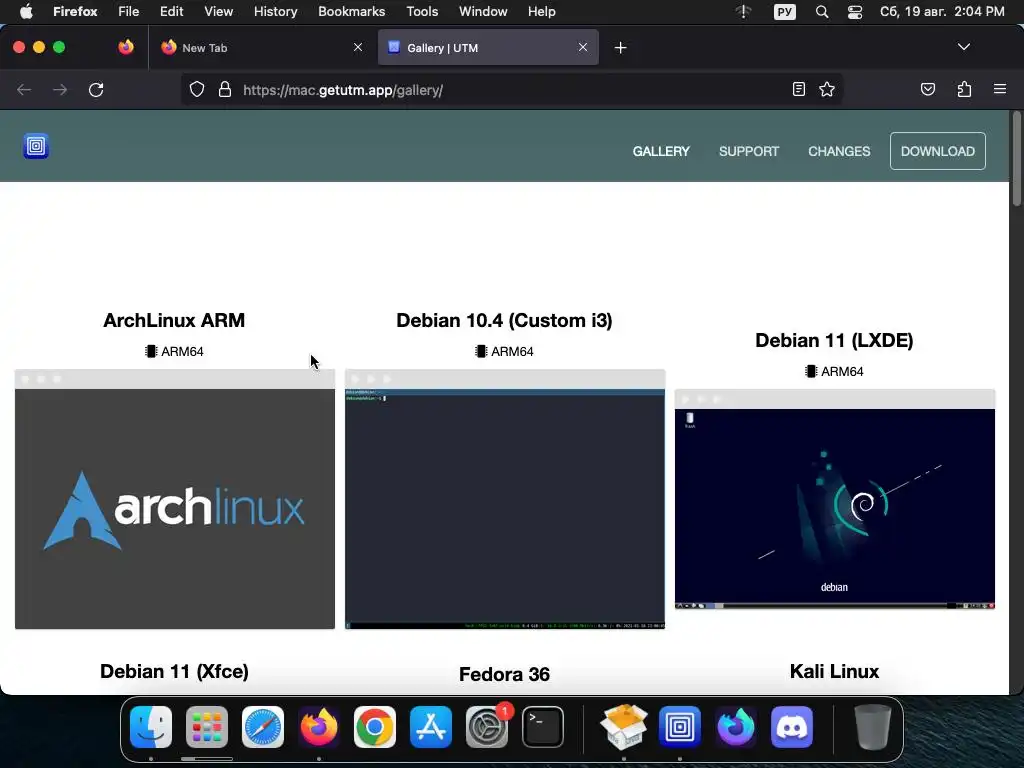Open the Debian 11 (LXDE) title
Image resolution: width=1024 pixels, height=768 pixels.
834,340
